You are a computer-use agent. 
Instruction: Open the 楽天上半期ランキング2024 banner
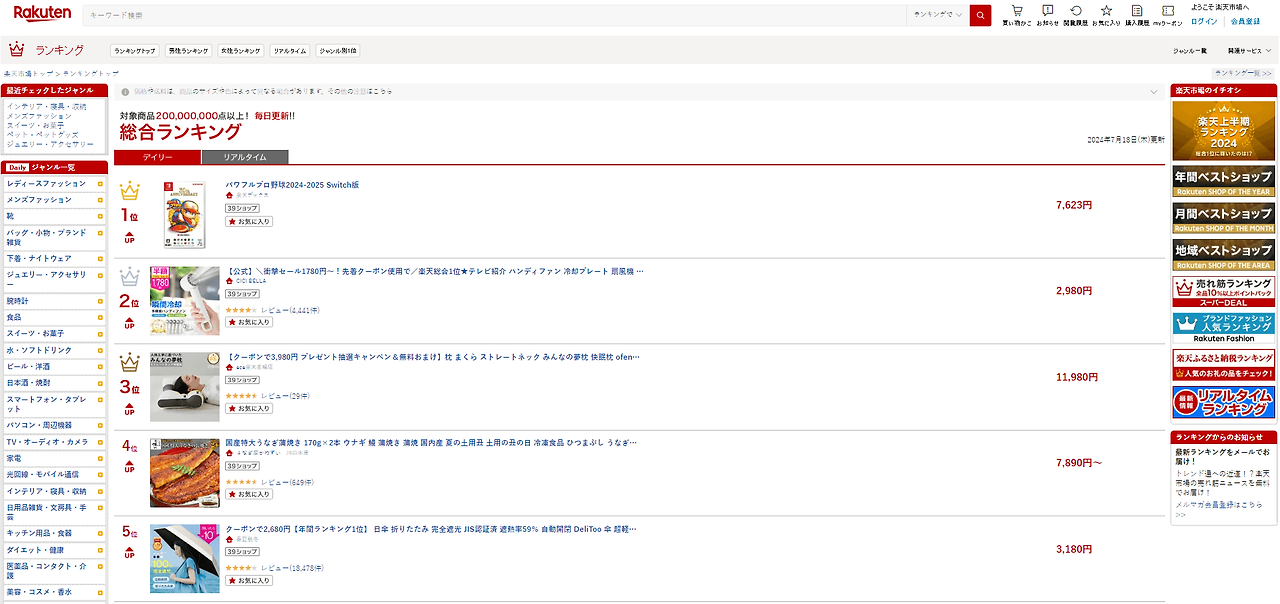click(1224, 130)
